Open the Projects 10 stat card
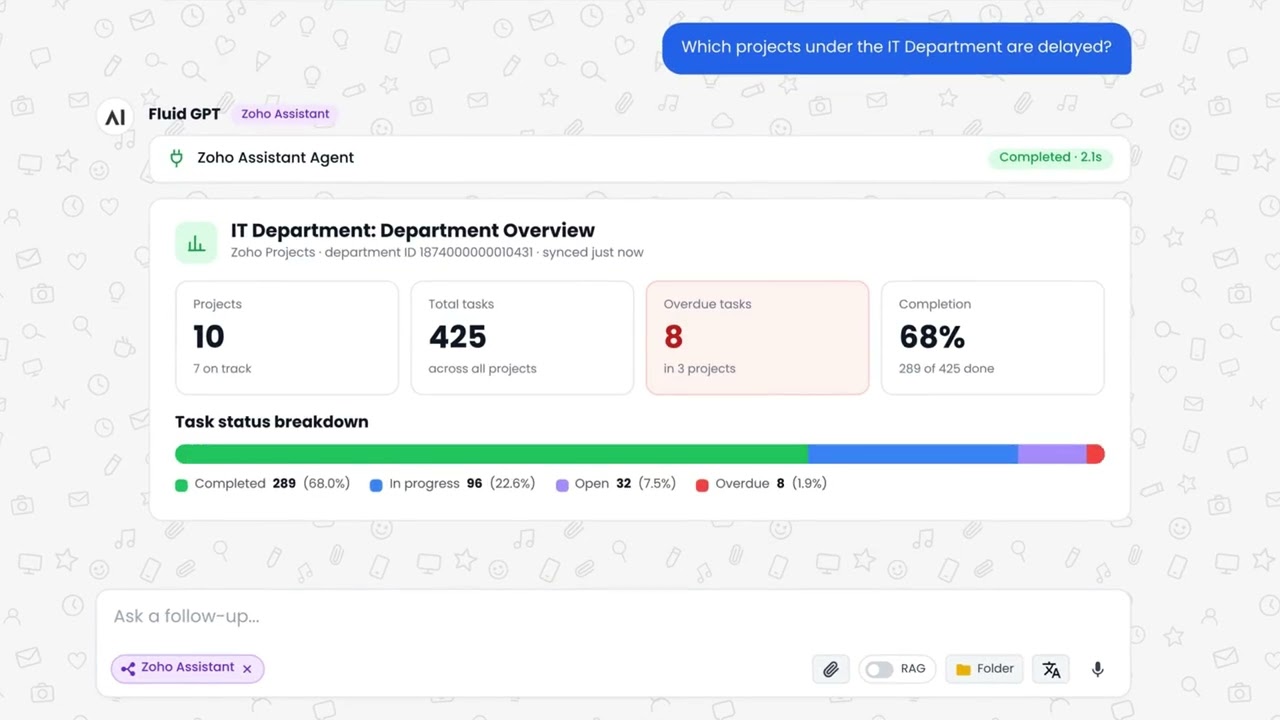 coord(287,338)
